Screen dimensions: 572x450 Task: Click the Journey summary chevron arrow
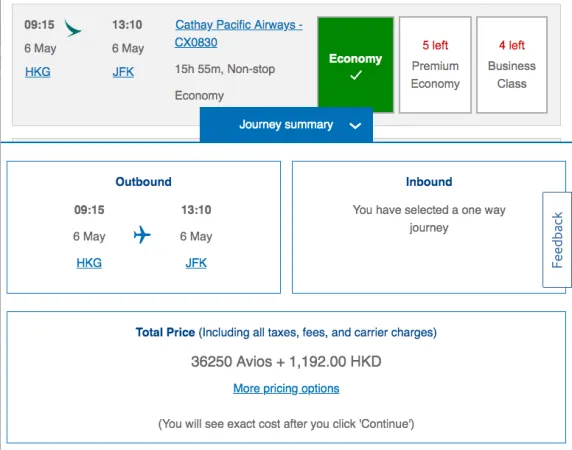point(355,126)
